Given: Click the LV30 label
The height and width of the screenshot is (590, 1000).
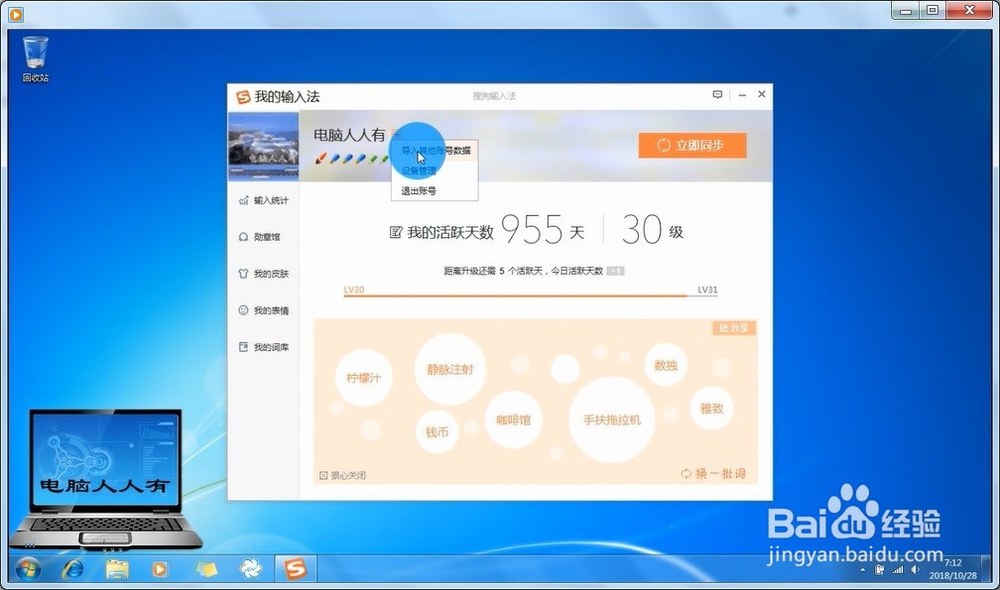Looking at the screenshot, I should pos(354,290).
